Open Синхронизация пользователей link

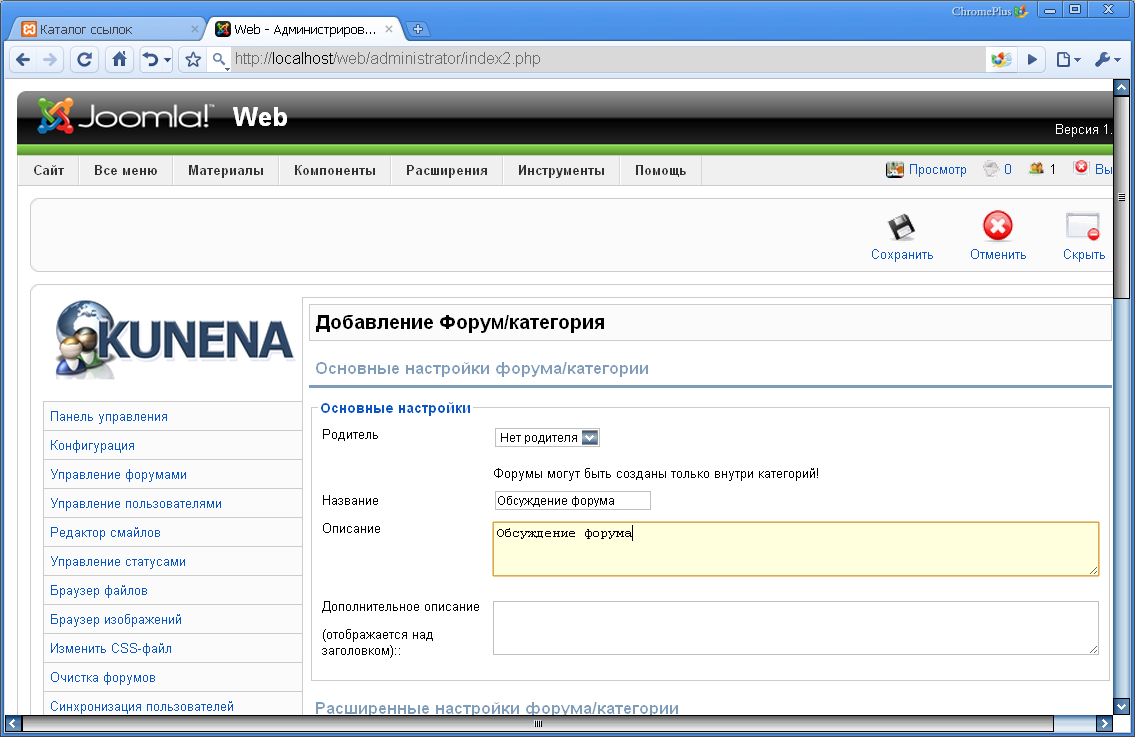tap(142, 706)
